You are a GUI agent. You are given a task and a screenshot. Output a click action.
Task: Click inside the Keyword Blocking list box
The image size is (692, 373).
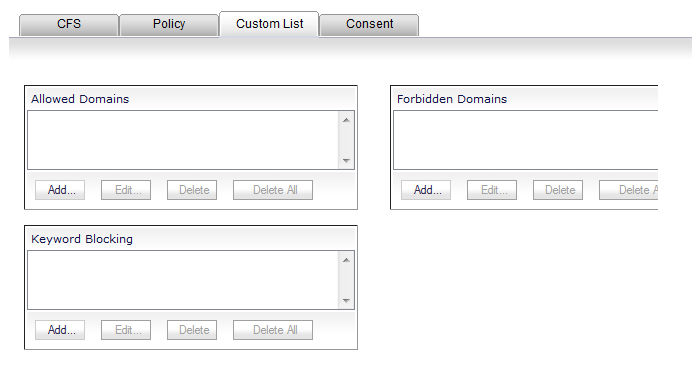[183, 280]
